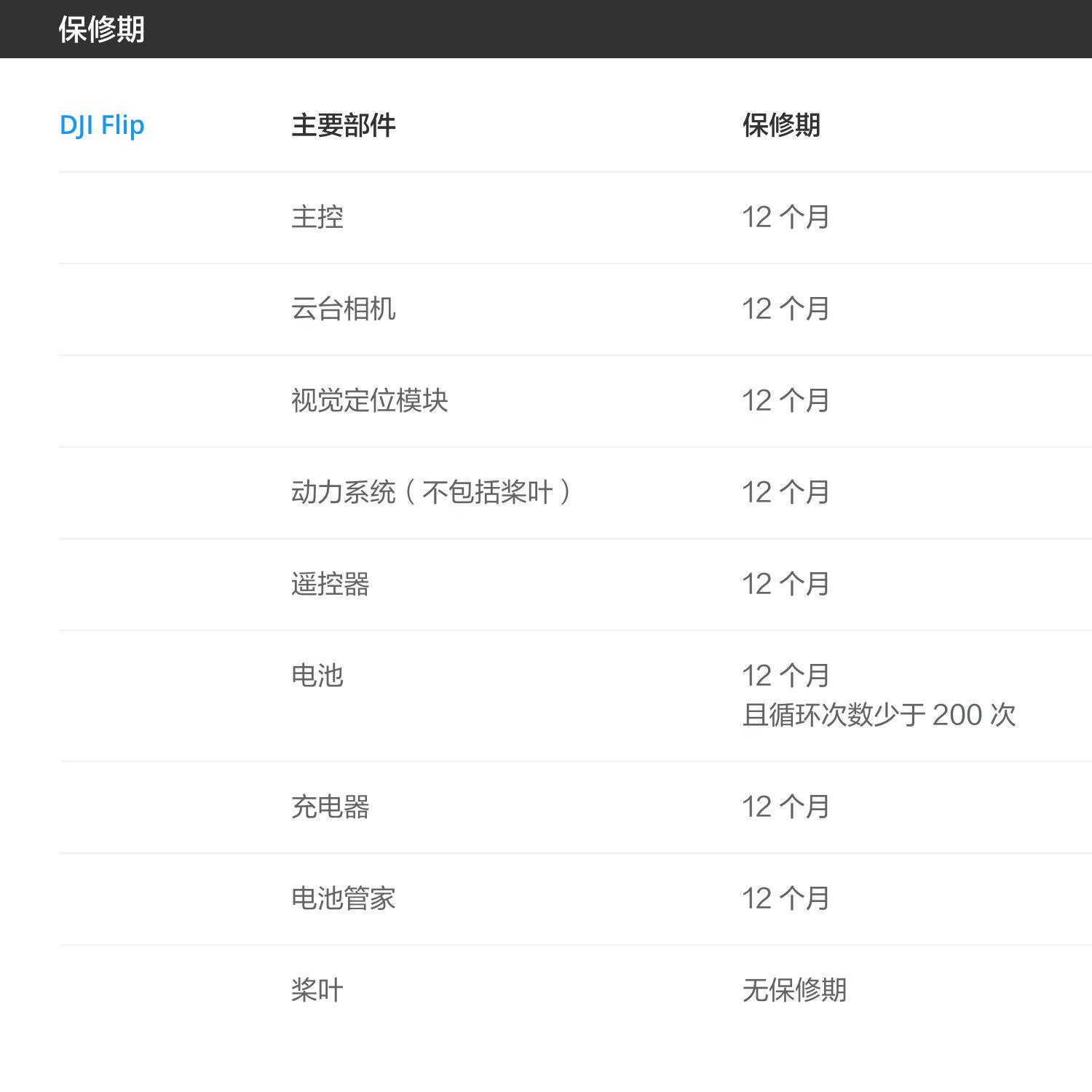Click the 桨叶 component entry
This screenshot has width=1092, height=1092.
317,990
